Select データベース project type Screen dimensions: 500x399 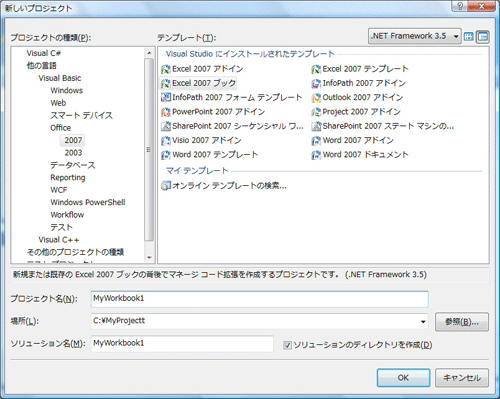point(73,165)
